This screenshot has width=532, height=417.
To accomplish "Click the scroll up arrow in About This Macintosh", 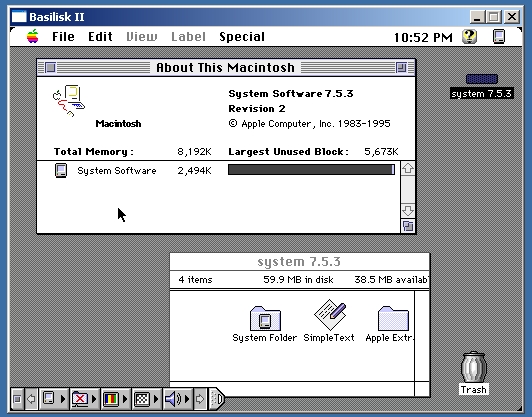I will 408,168.
